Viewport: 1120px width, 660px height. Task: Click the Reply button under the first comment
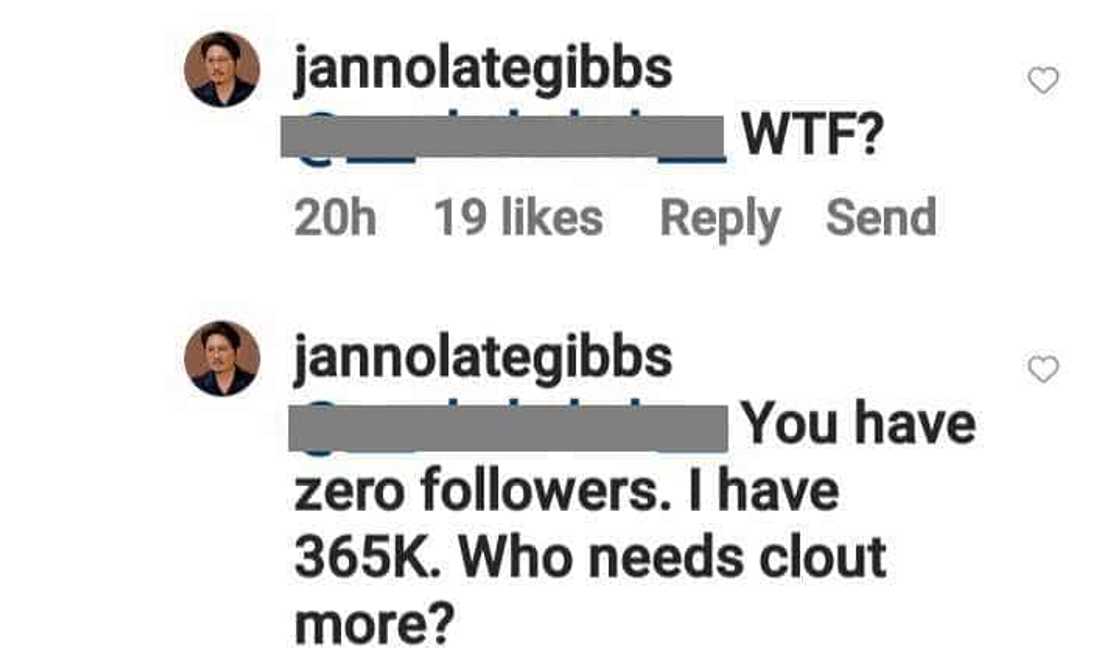720,218
